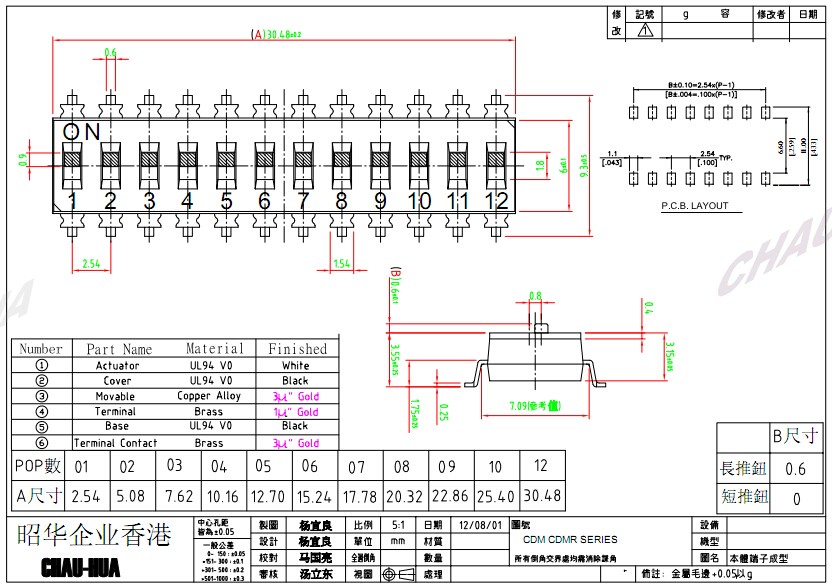Click the projection view symbol beside 視圖
The height and width of the screenshot is (586, 832).
point(398,574)
